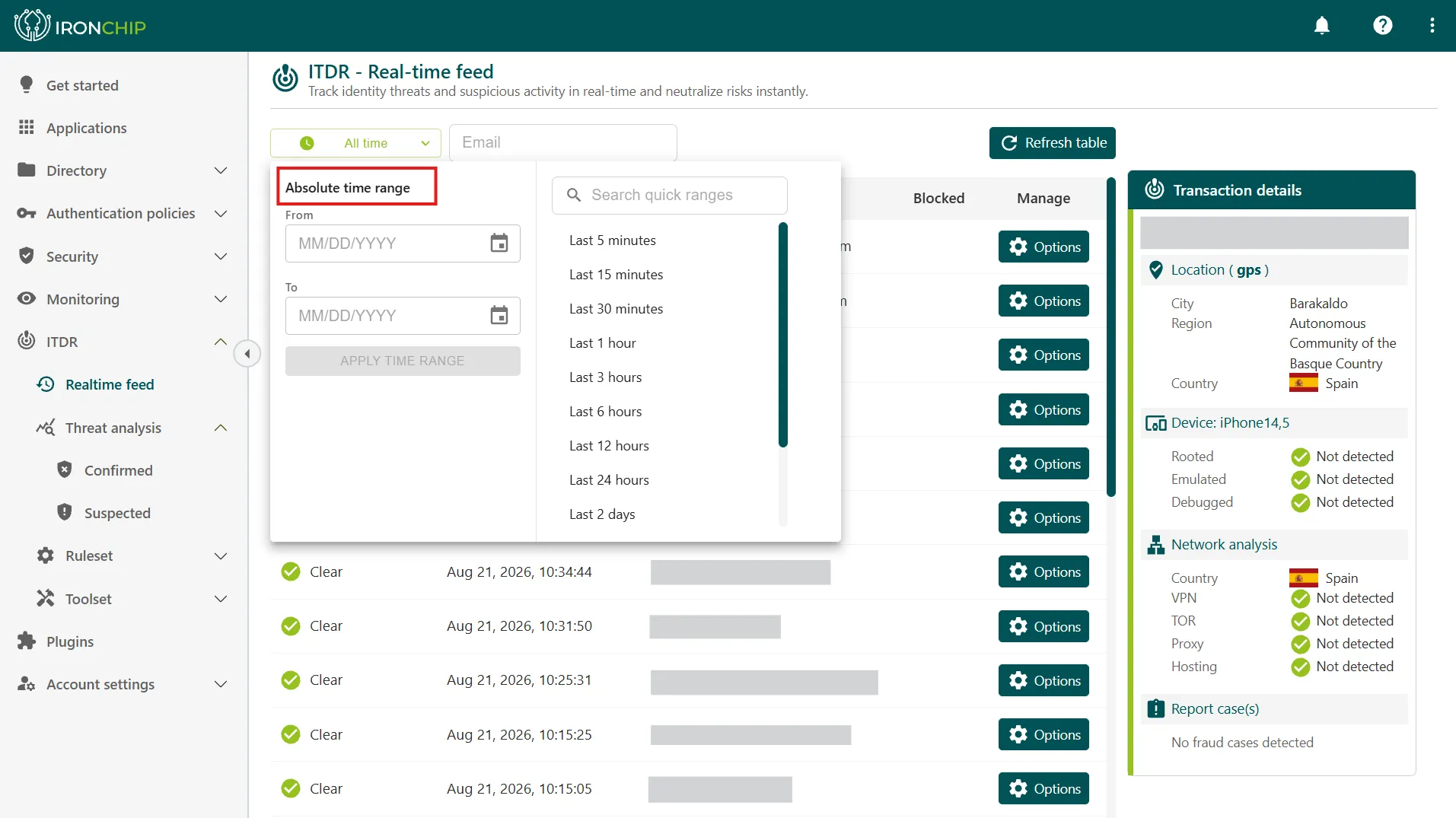Collapse the Threat analysis subsection

tap(221, 428)
